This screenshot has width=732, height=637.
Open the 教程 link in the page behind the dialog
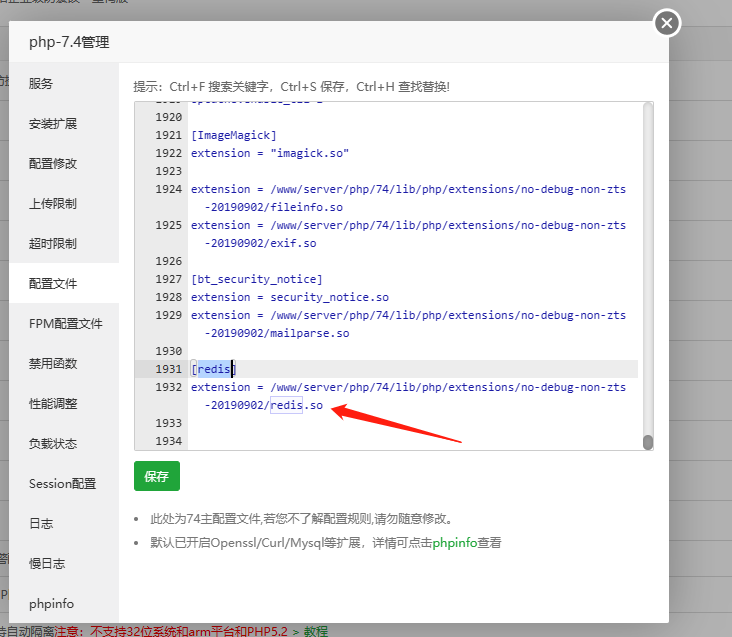[x=316, y=631]
